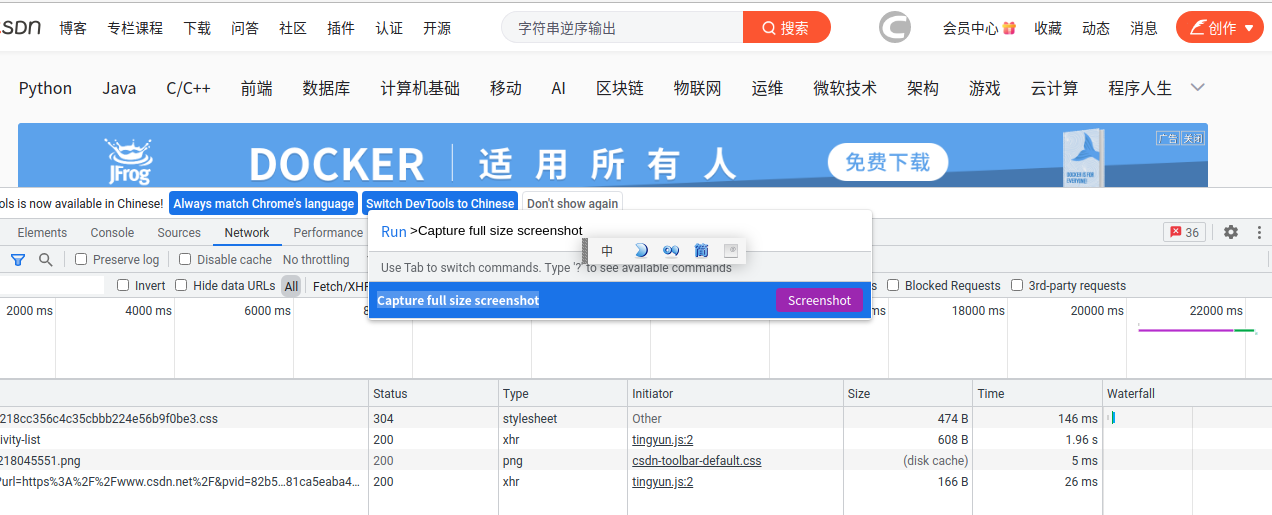Open the Performance tab

pos(328,232)
